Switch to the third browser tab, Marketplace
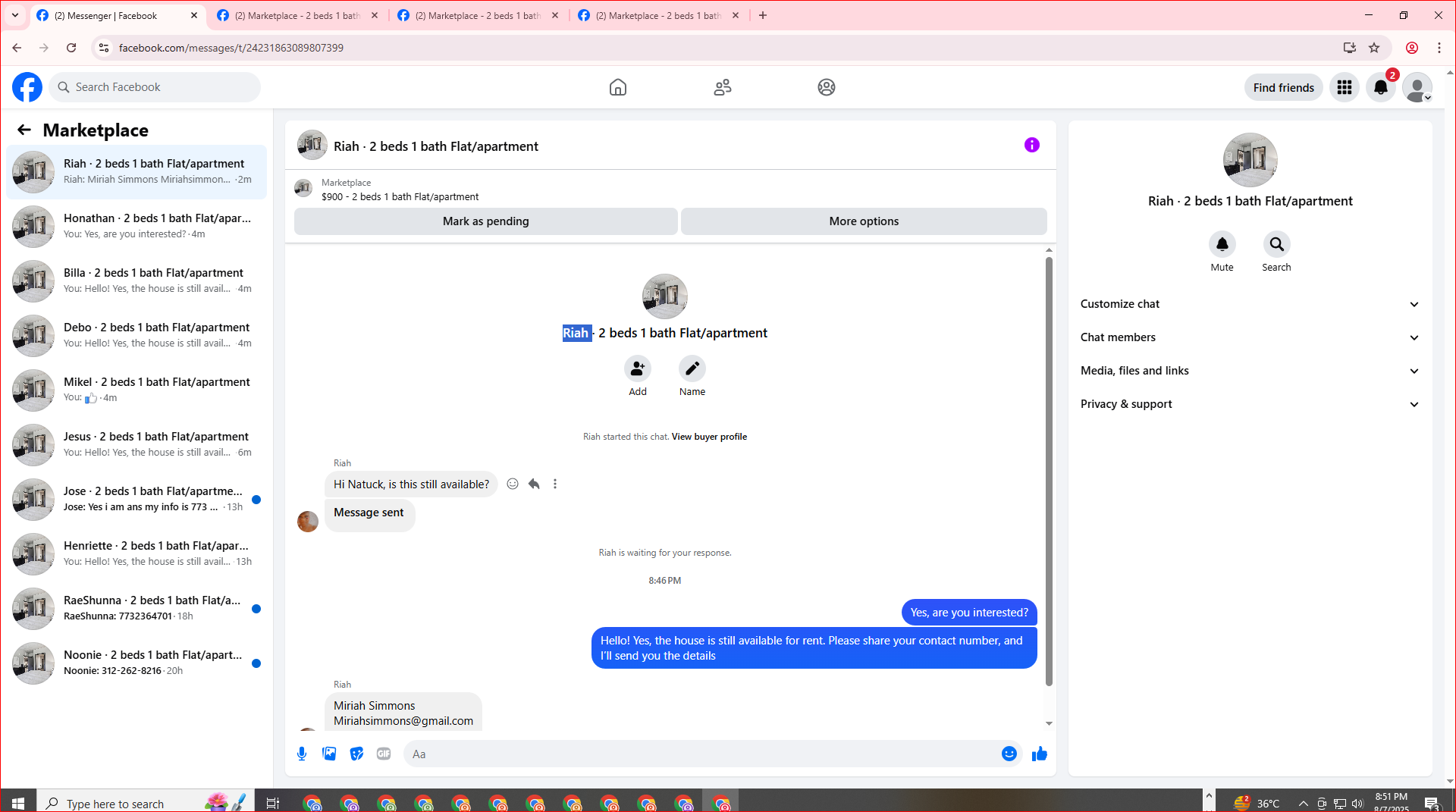Screen dimensions: 1456x812 pyautogui.click(x=478, y=15)
